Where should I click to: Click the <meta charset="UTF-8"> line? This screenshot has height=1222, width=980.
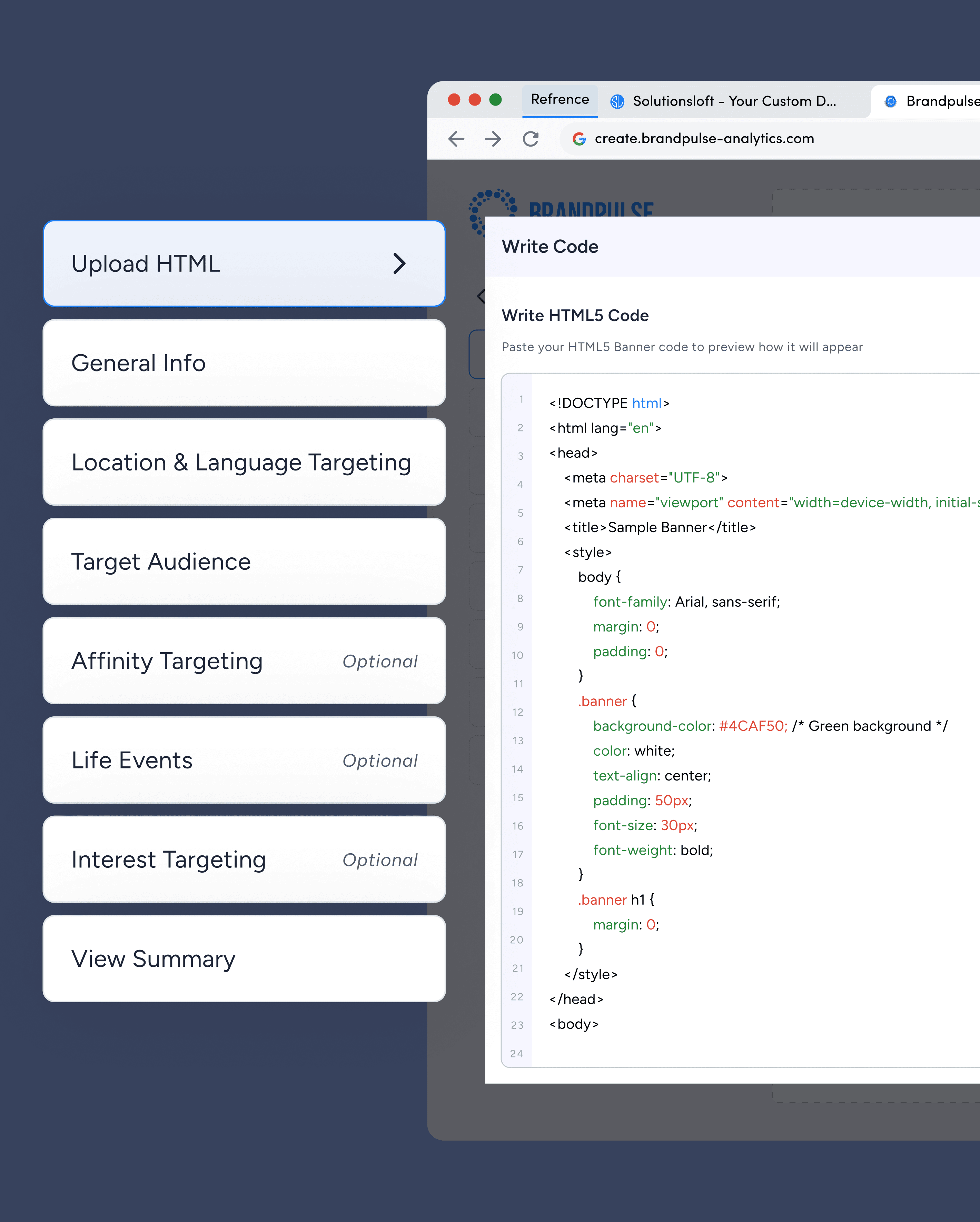646,478
